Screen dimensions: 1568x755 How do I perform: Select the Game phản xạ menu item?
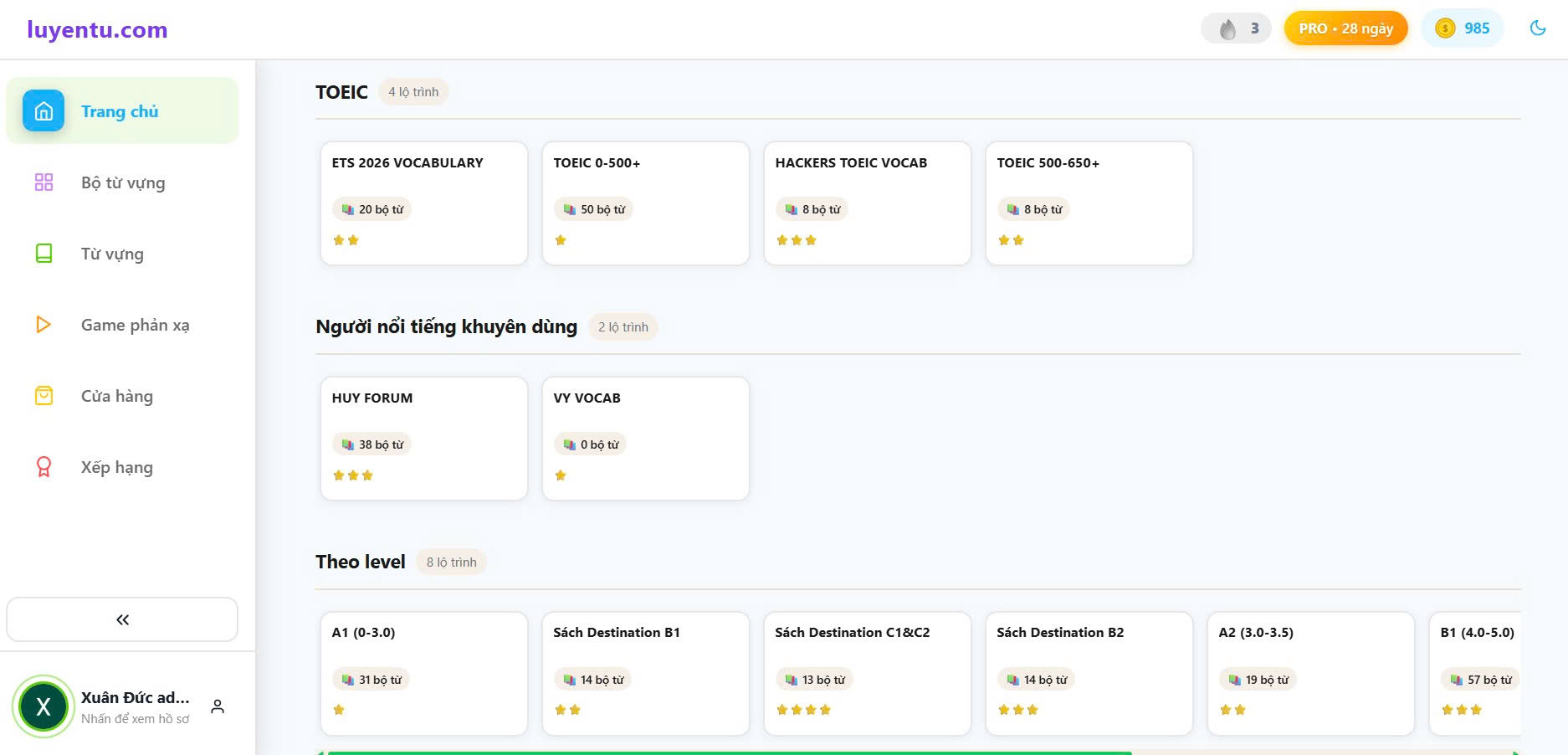point(135,325)
